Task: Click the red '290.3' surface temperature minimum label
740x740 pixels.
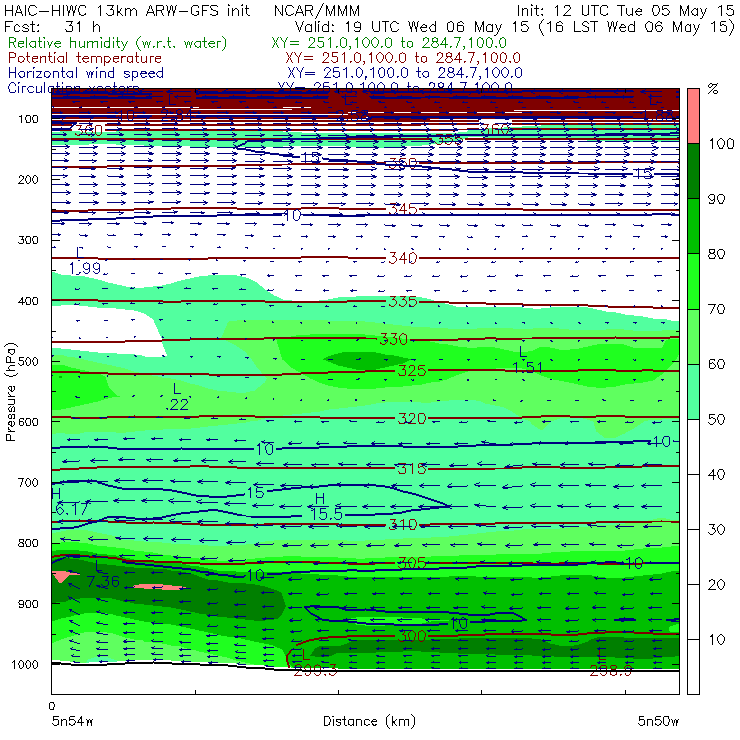Action: [315, 670]
